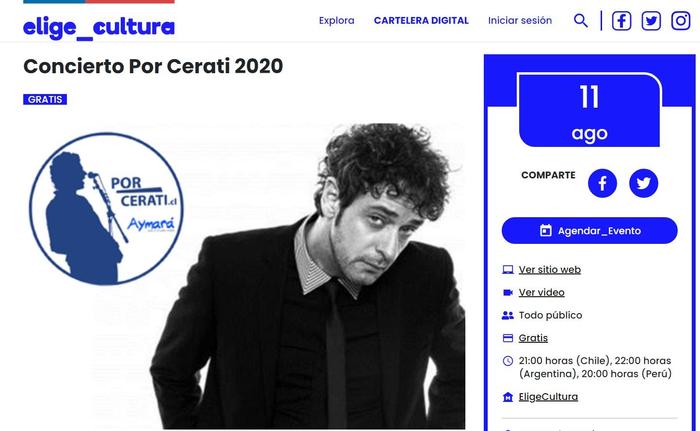Share event via round Facebook button
Image resolution: width=700 pixels, height=431 pixels.
602,183
